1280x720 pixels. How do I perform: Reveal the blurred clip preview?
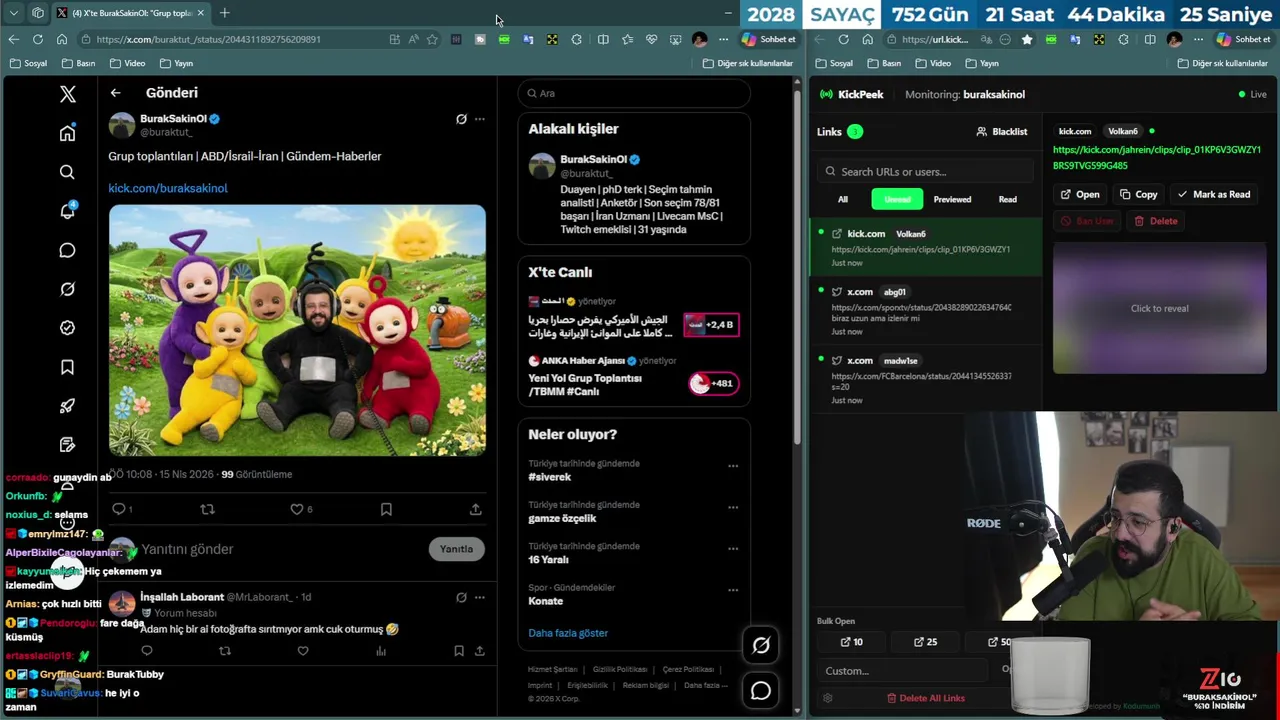coord(1160,308)
